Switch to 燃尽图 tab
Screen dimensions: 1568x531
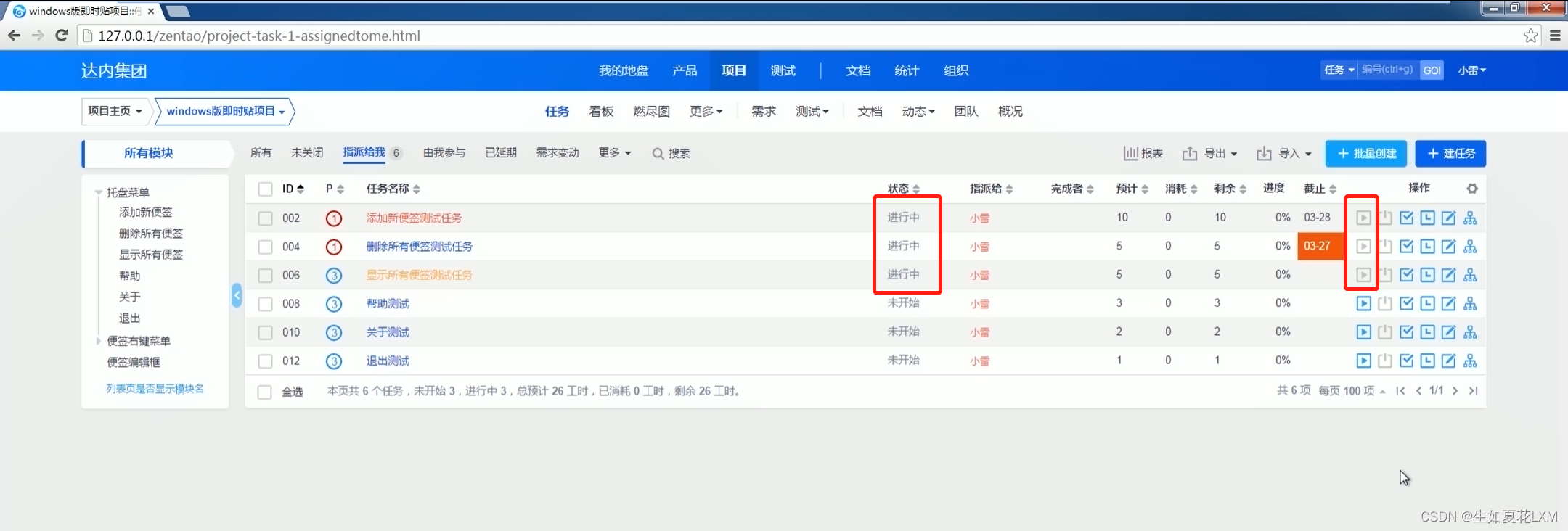[x=651, y=111]
